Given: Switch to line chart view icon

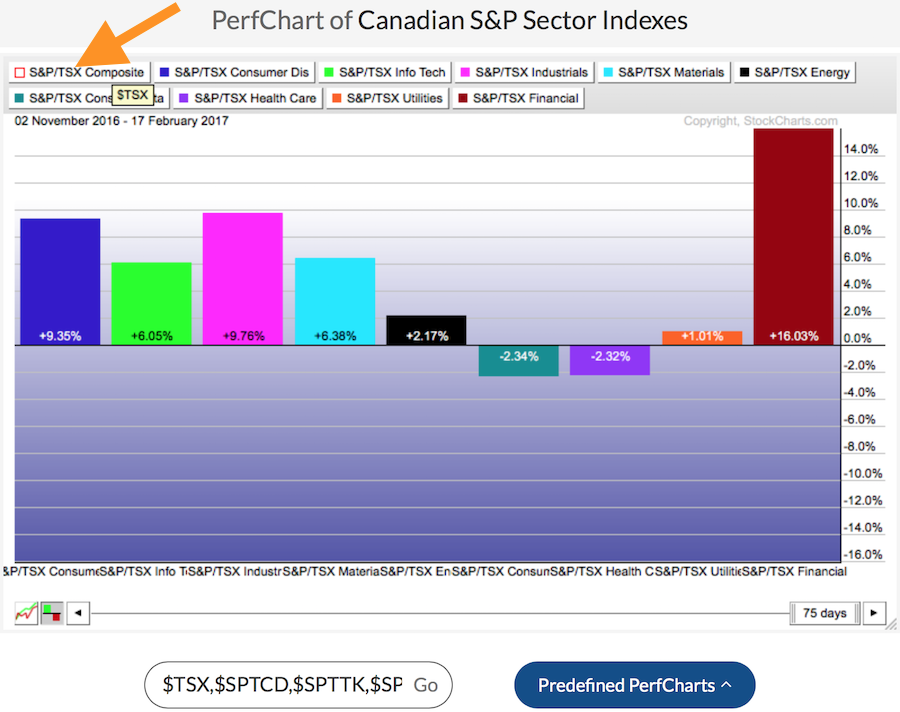Looking at the screenshot, I should tap(26, 613).
